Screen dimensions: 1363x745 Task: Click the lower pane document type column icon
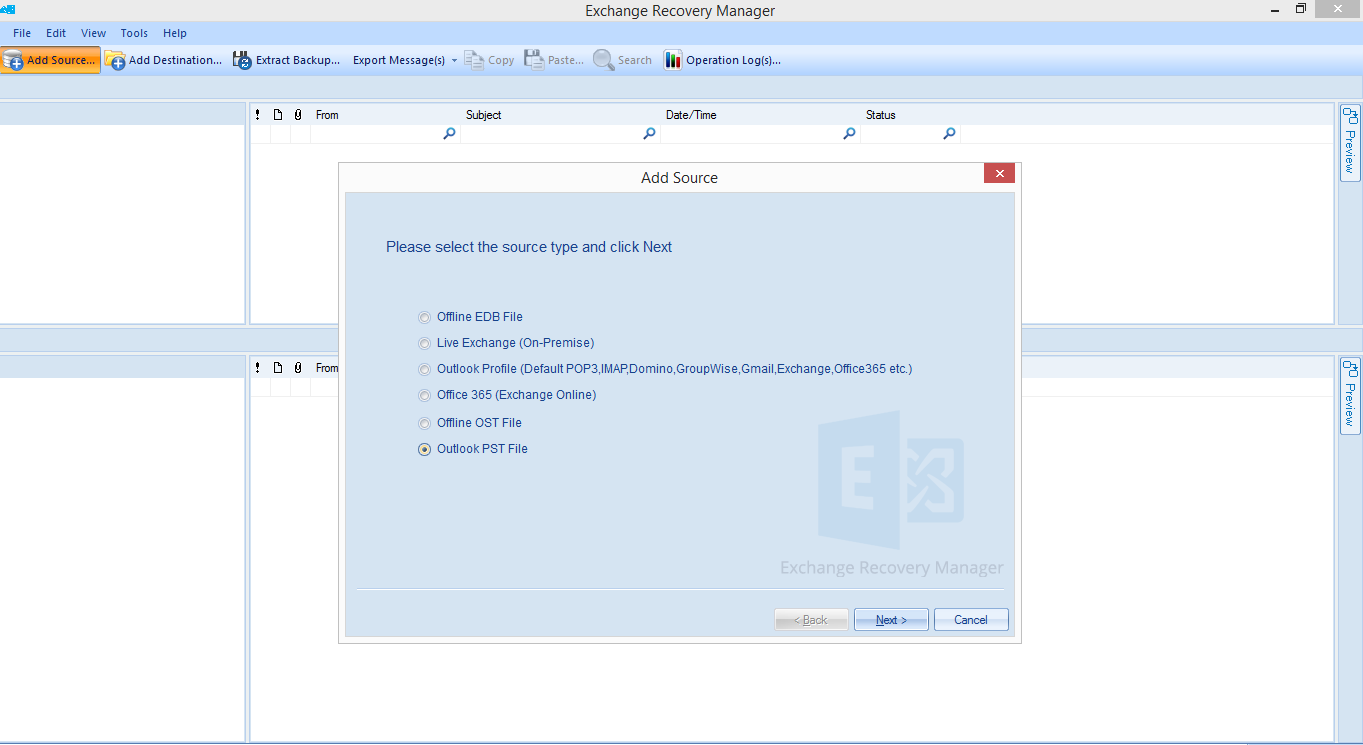tap(279, 368)
